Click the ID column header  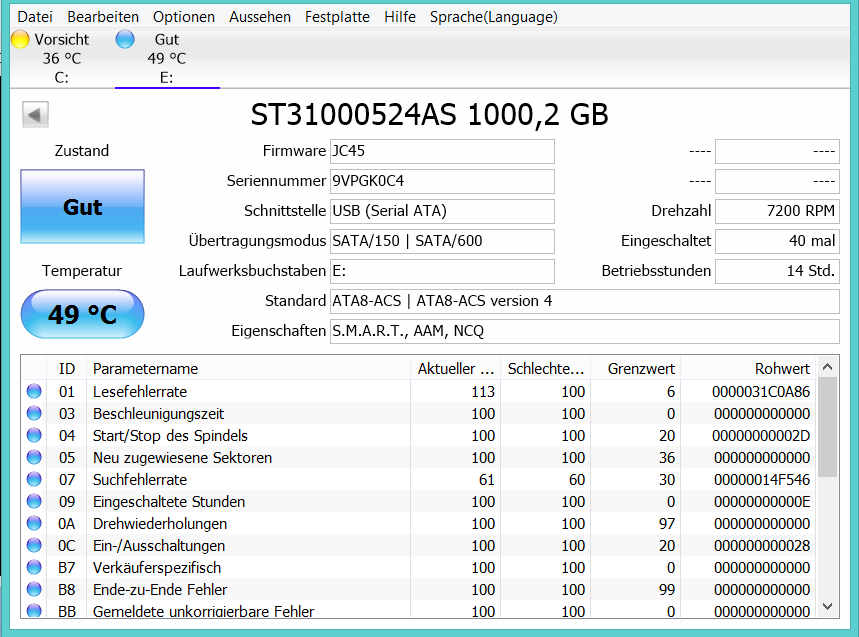(67, 369)
